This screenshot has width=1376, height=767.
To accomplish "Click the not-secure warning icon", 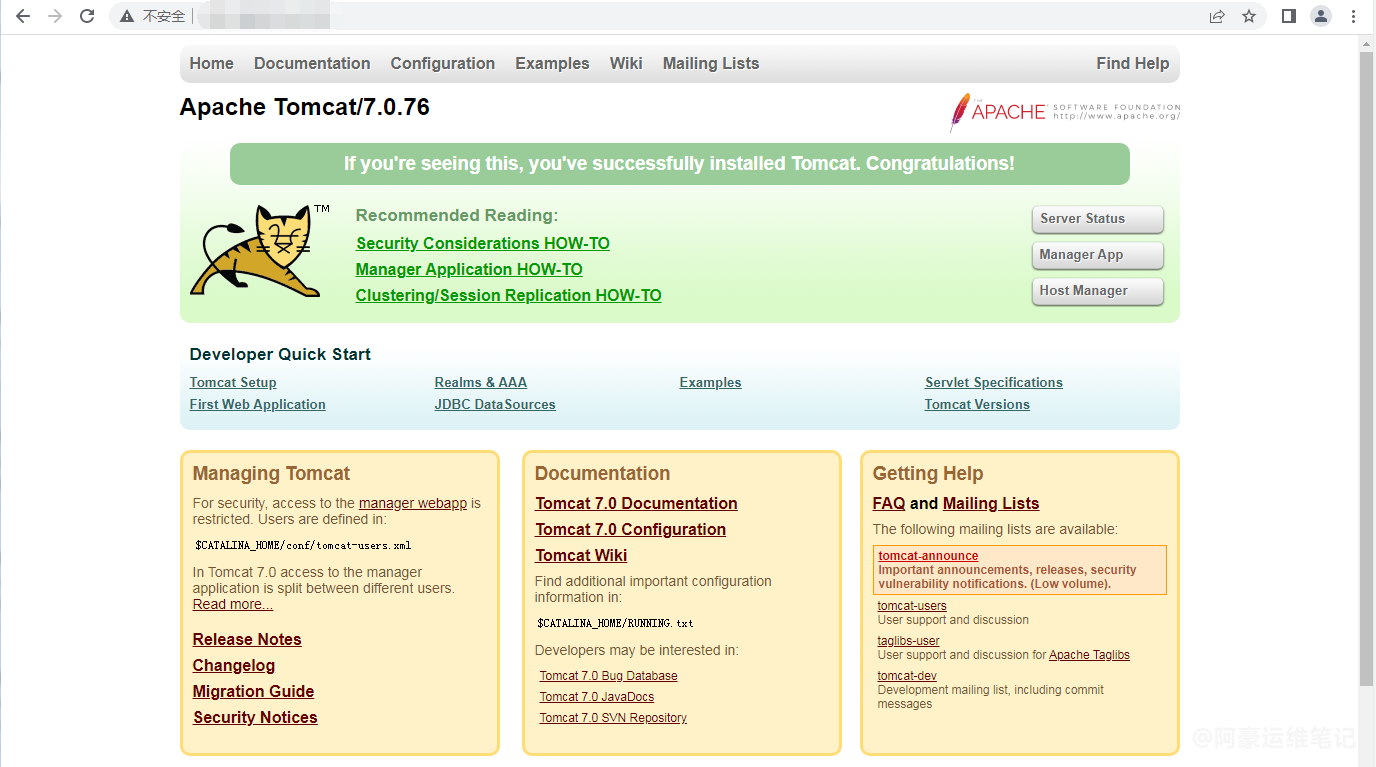I will [127, 16].
